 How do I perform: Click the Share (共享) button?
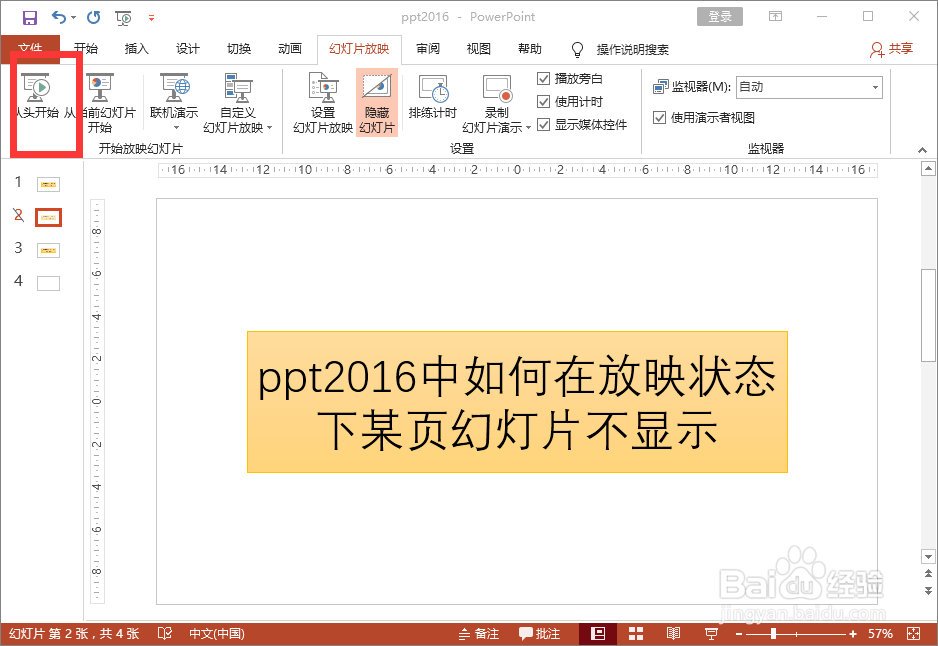pyautogui.click(x=892, y=49)
